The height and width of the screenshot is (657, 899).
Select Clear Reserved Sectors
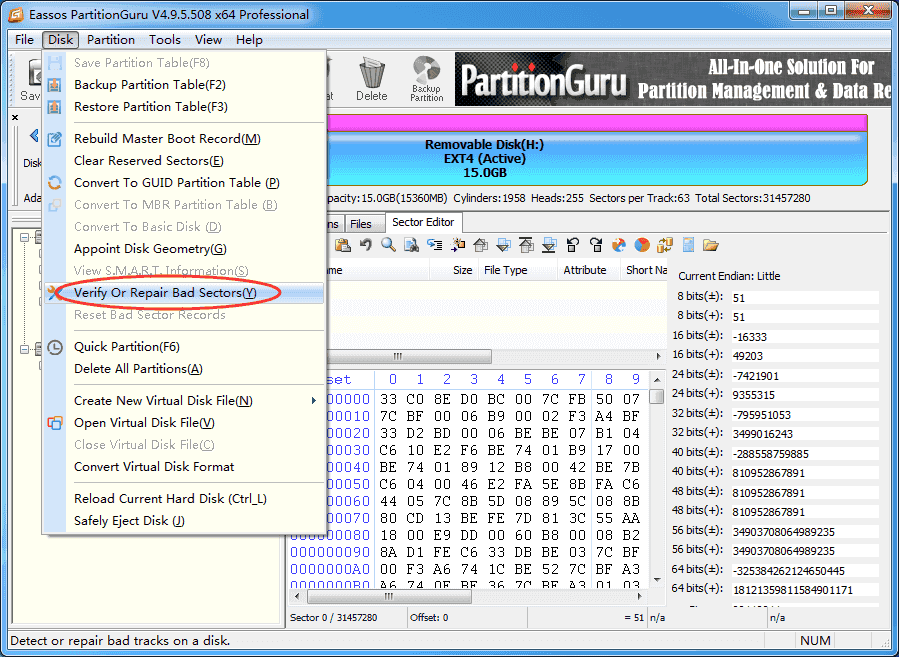click(x=184, y=161)
